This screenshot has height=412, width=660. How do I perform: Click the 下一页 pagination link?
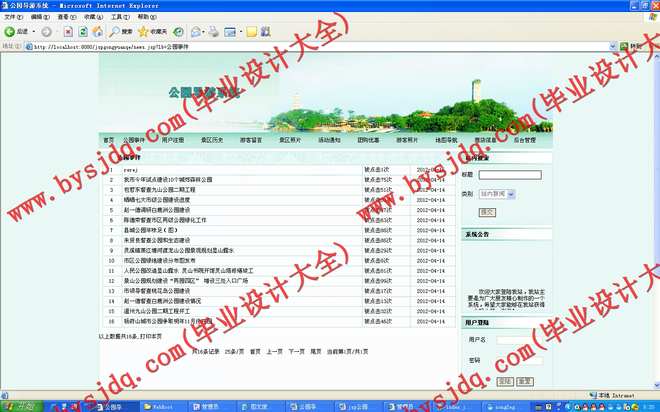296,351
